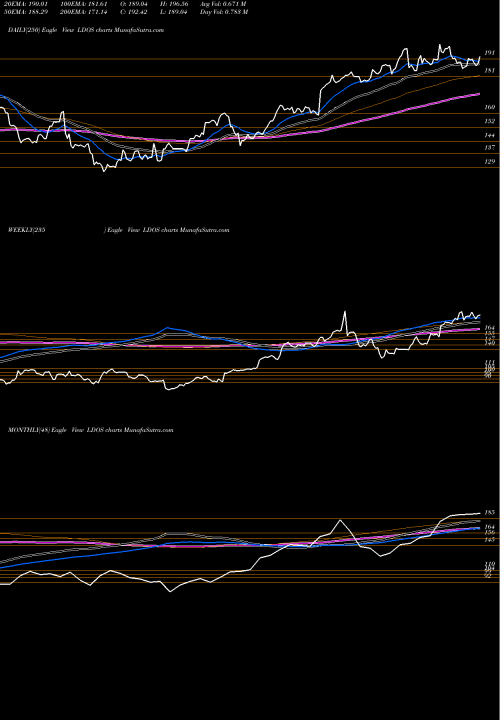Click the 137 price label on daily chart
The image size is (500, 720).
point(490,147)
